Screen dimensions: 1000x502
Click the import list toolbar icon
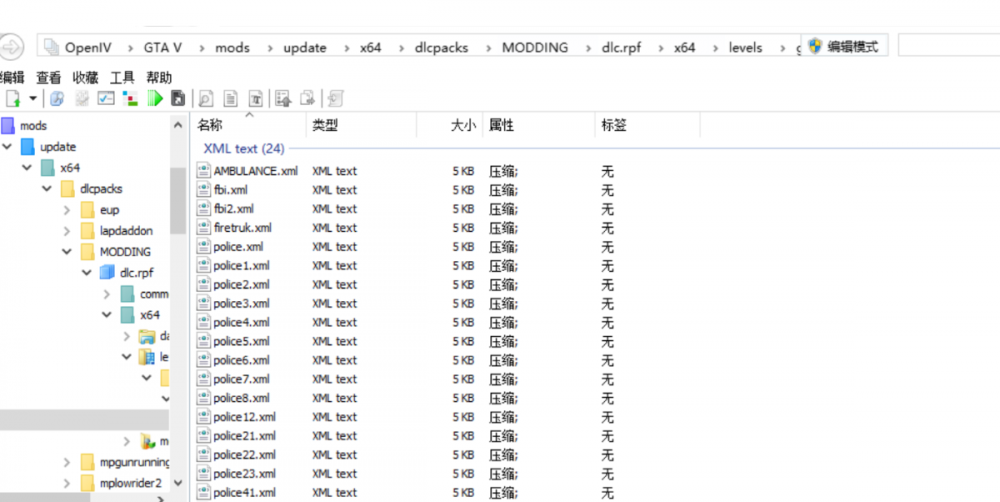283,98
